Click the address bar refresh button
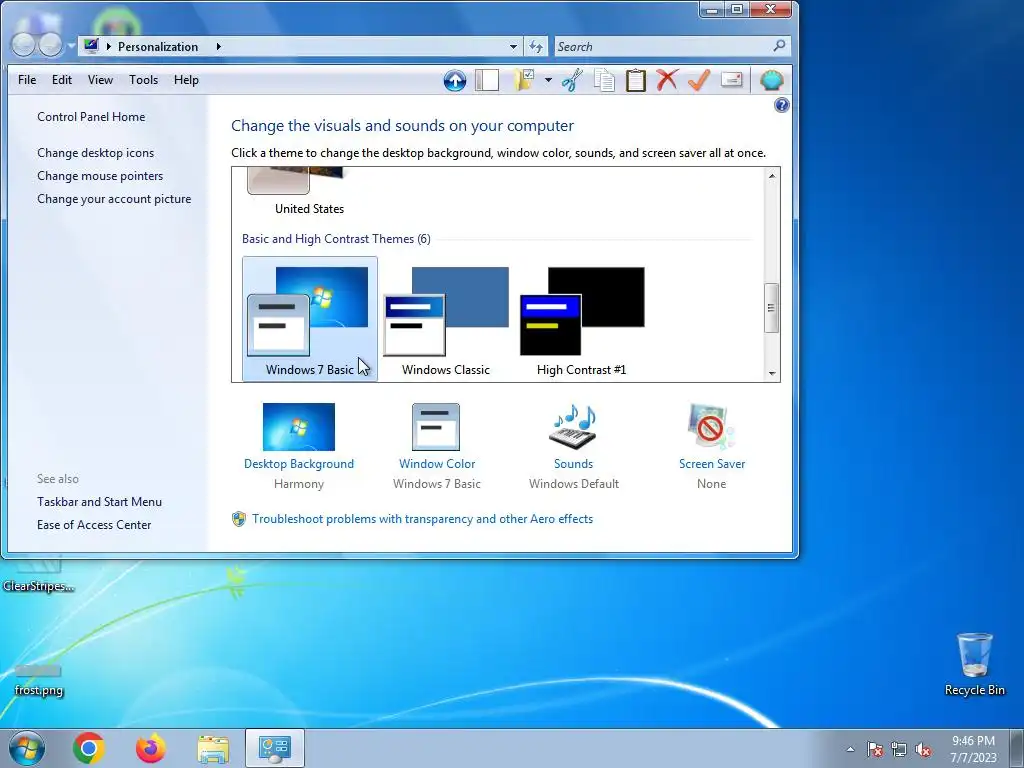Screen dimensions: 1024x768 [x=536, y=46]
